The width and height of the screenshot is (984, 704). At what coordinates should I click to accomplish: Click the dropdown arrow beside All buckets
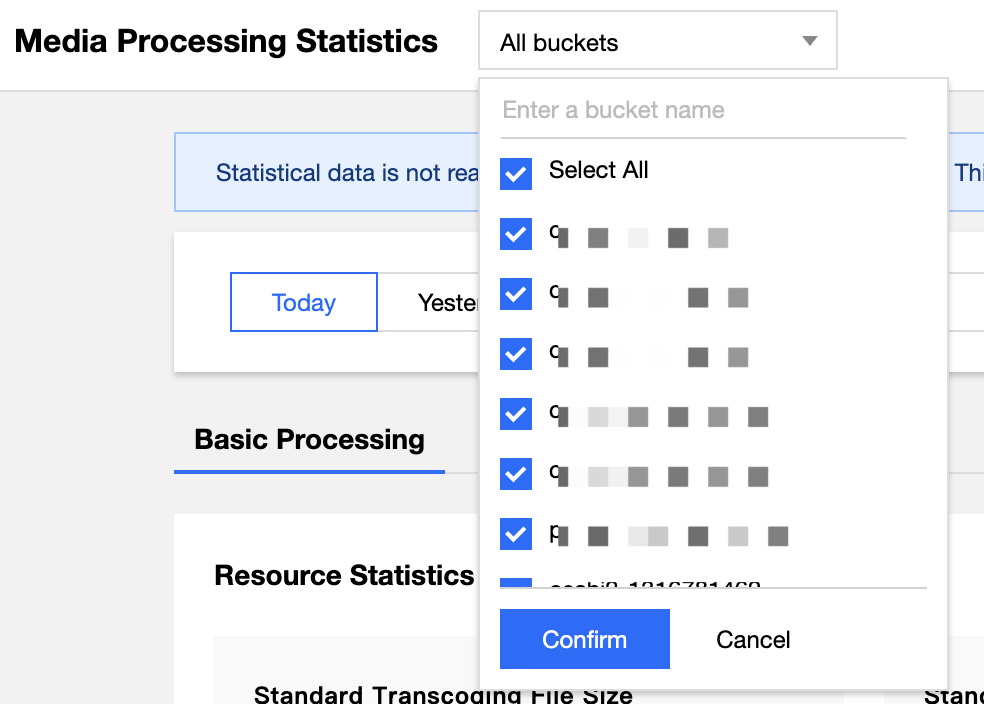click(x=810, y=42)
